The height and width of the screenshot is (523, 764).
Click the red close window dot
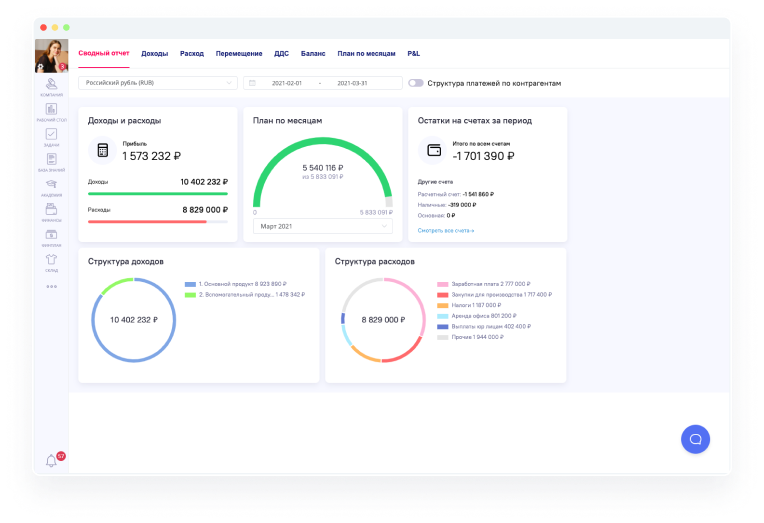(43, 27)
